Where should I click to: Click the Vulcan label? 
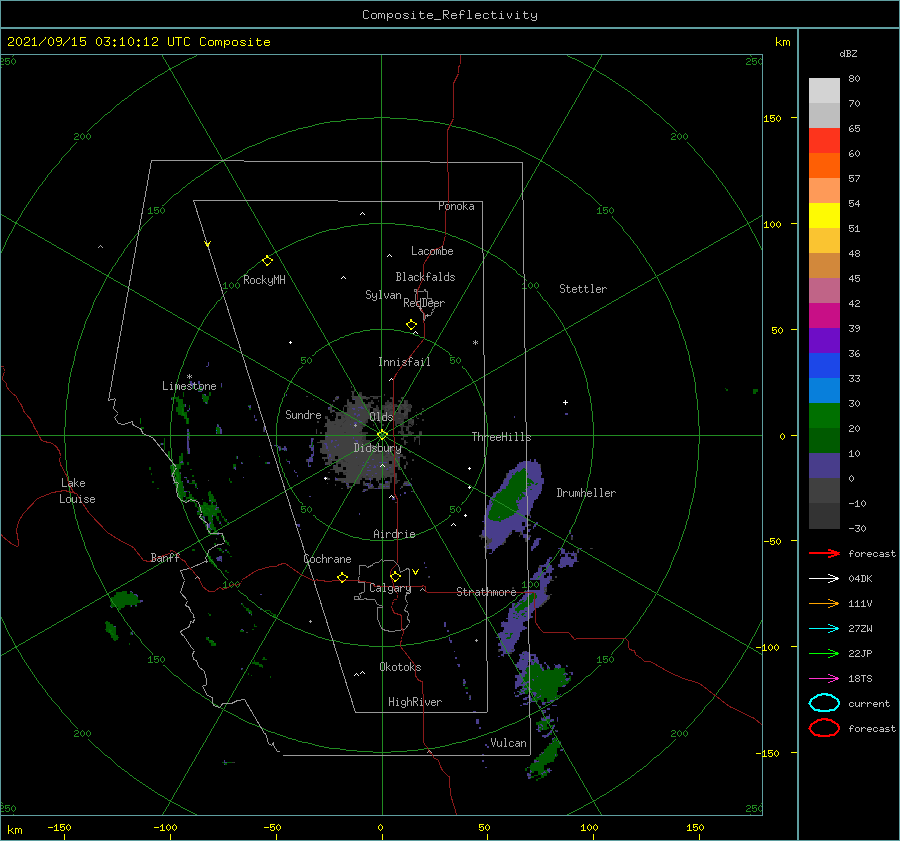(509, 743)
